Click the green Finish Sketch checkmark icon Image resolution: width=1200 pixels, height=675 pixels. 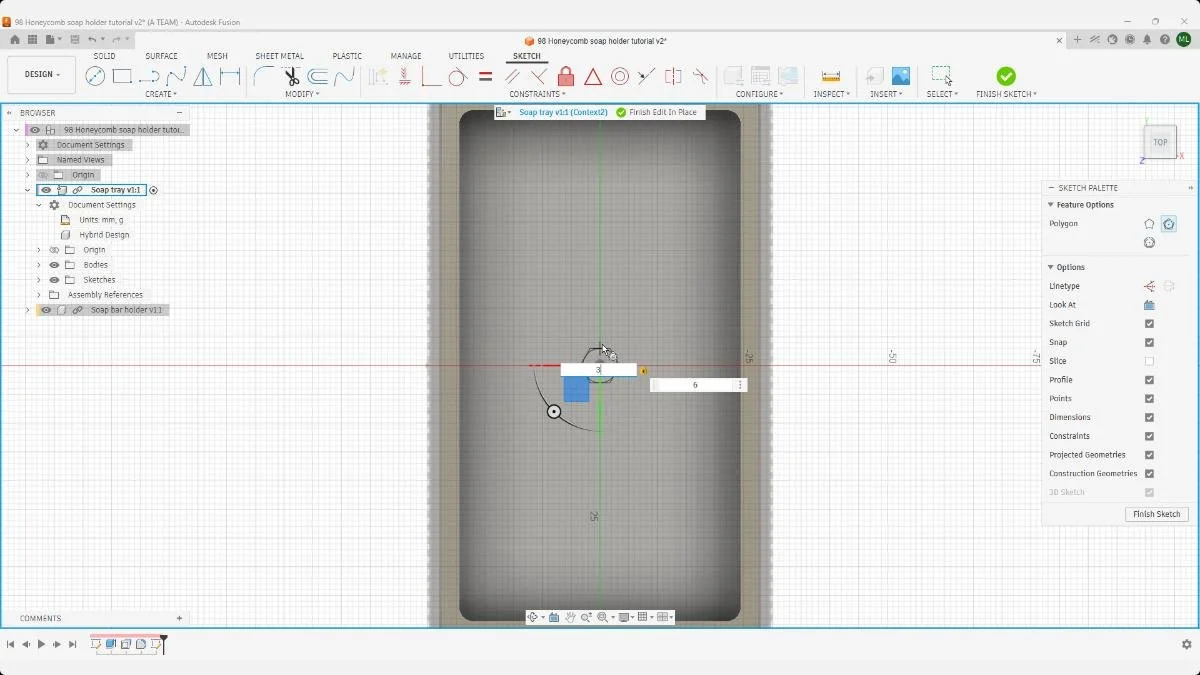click(1006, 76)
